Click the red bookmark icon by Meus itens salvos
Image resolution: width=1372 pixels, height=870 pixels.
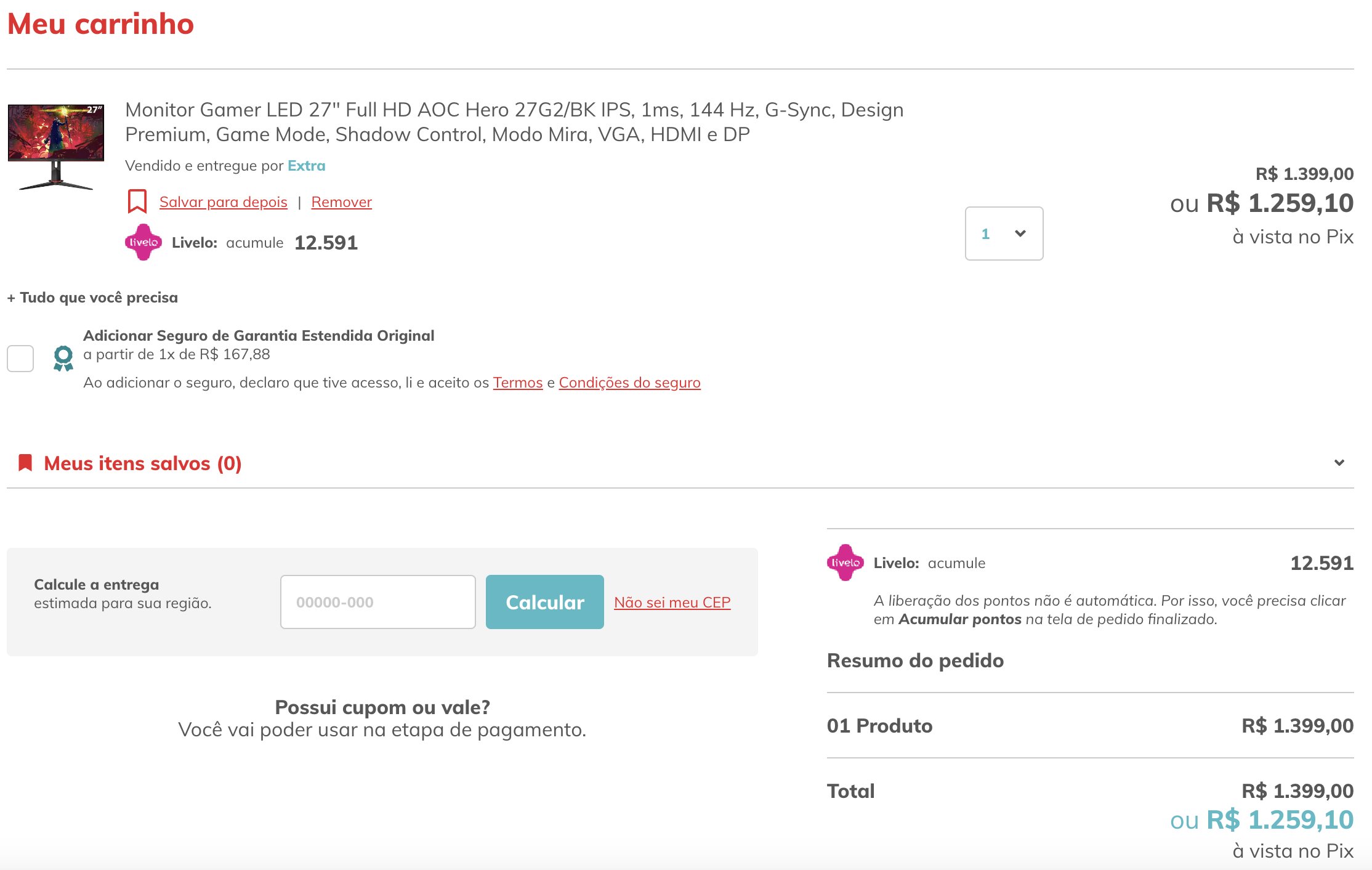(x=25, y=463)
